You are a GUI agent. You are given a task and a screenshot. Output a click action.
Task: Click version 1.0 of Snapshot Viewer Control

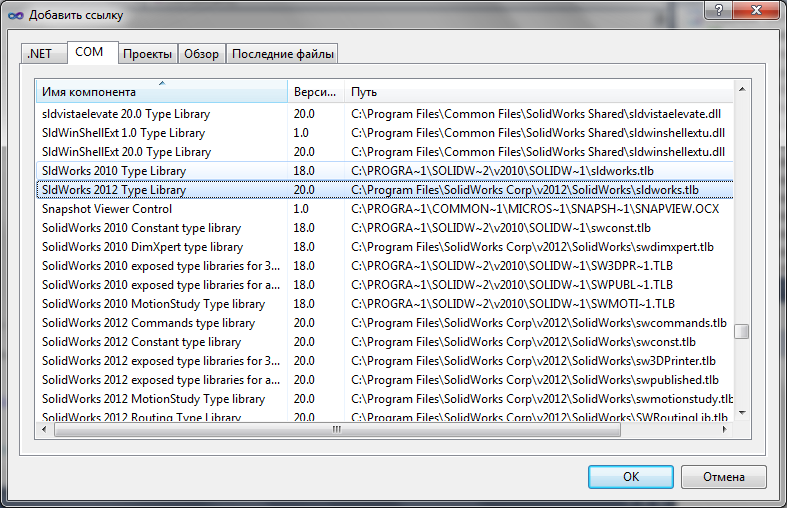click(x=301, y=209)
